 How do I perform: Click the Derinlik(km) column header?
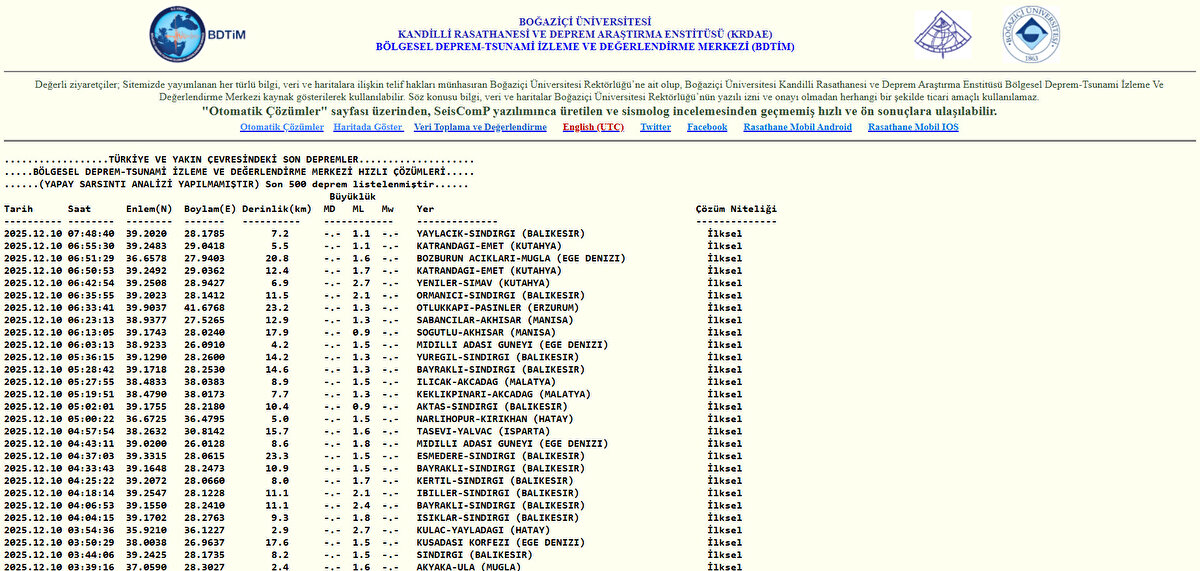click(x=277, y=209)
